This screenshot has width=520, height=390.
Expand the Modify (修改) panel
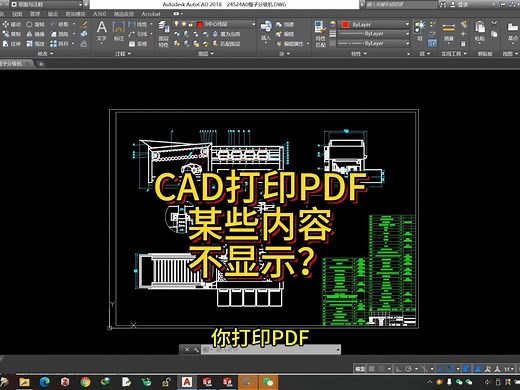coord(45,53)
